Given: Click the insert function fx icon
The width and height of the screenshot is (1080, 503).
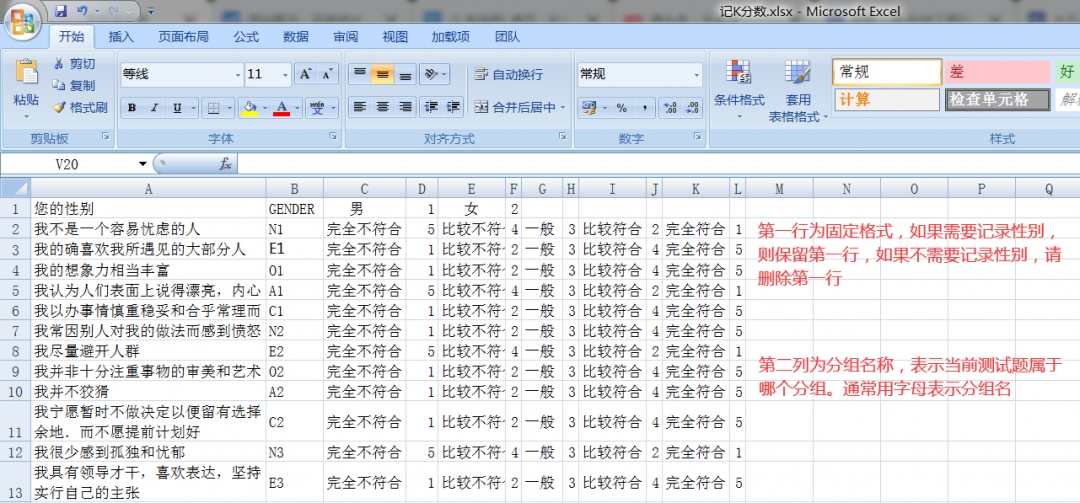Looking at the screenshot, I should point(225,163).
